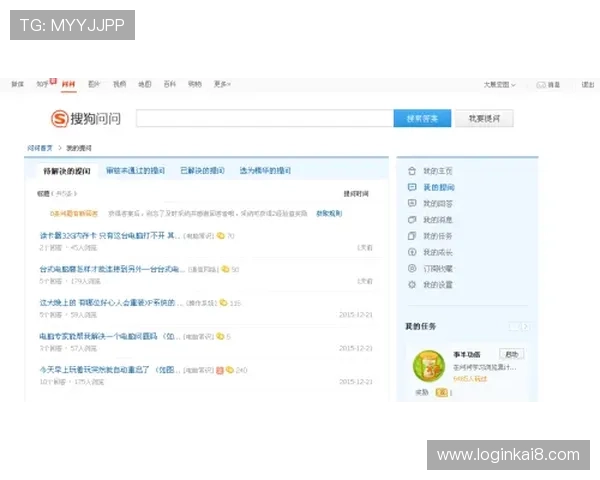Click the green task badge thumbnail
The width and height of the screenshot is (600, 480).
[429, 366]
